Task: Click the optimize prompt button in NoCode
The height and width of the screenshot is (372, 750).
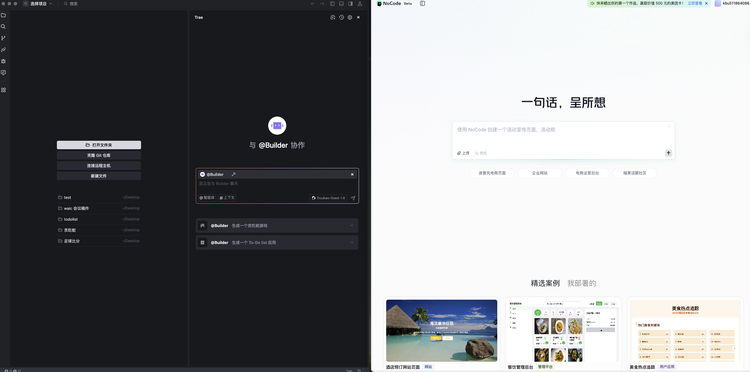Action: coord(481,153)
